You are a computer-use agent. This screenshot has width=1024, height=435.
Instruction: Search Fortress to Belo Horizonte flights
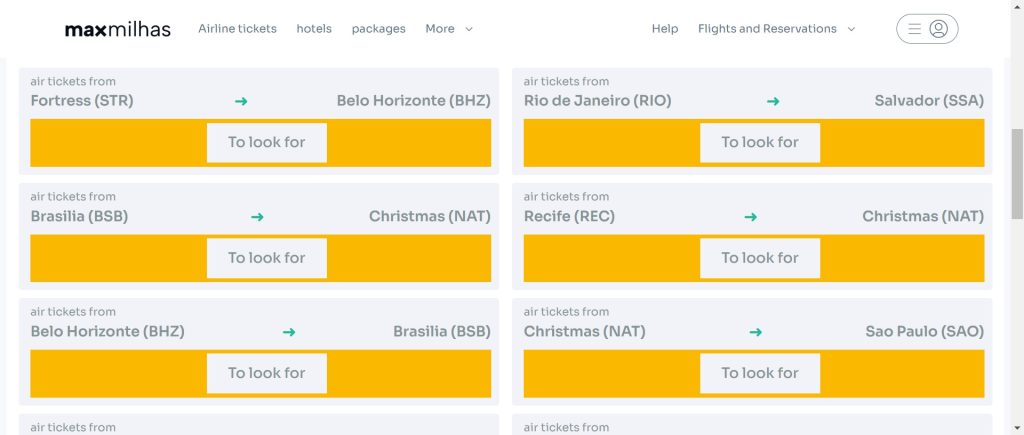point(267,143)
